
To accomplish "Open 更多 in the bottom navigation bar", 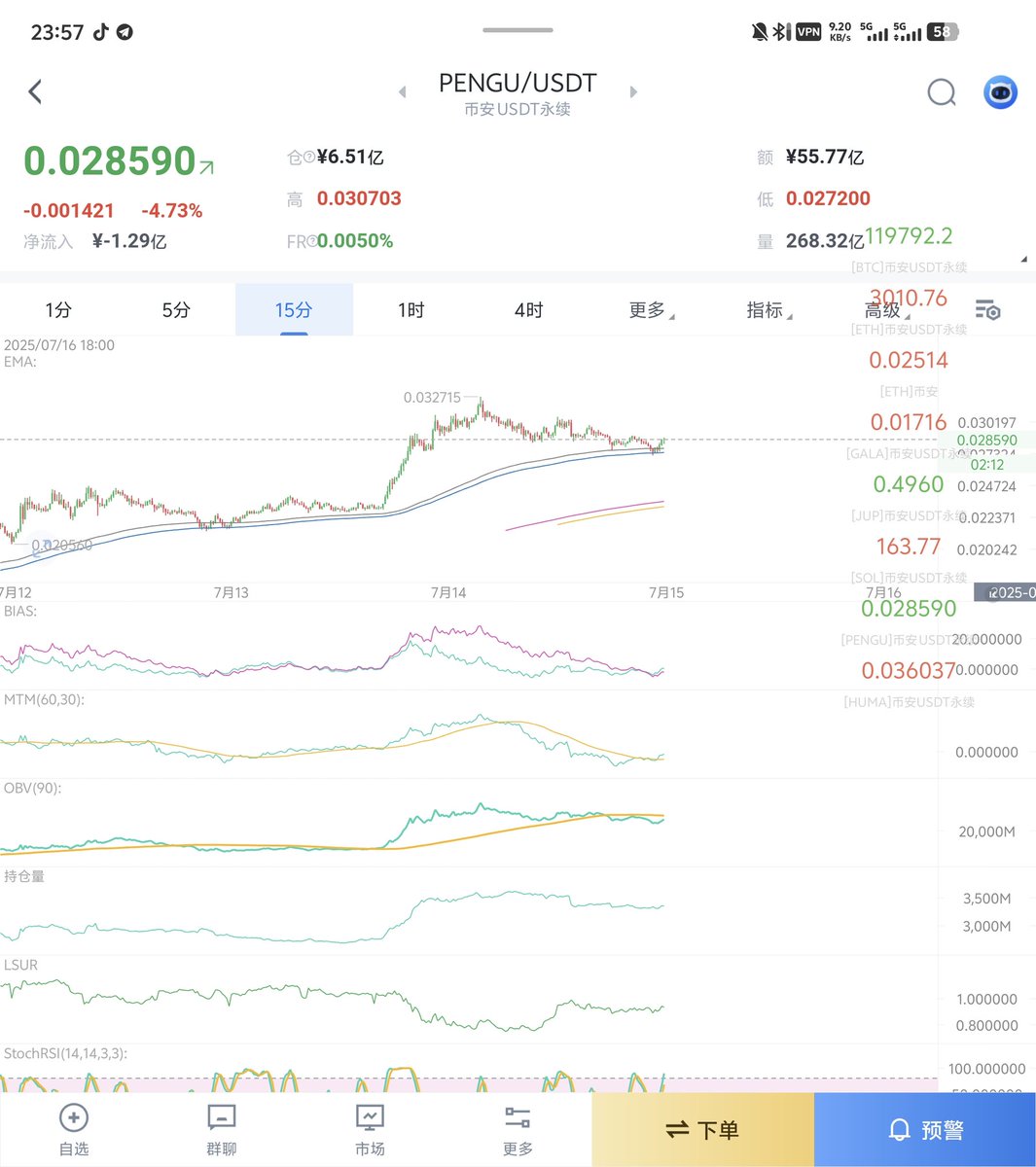I will 518,1130.
